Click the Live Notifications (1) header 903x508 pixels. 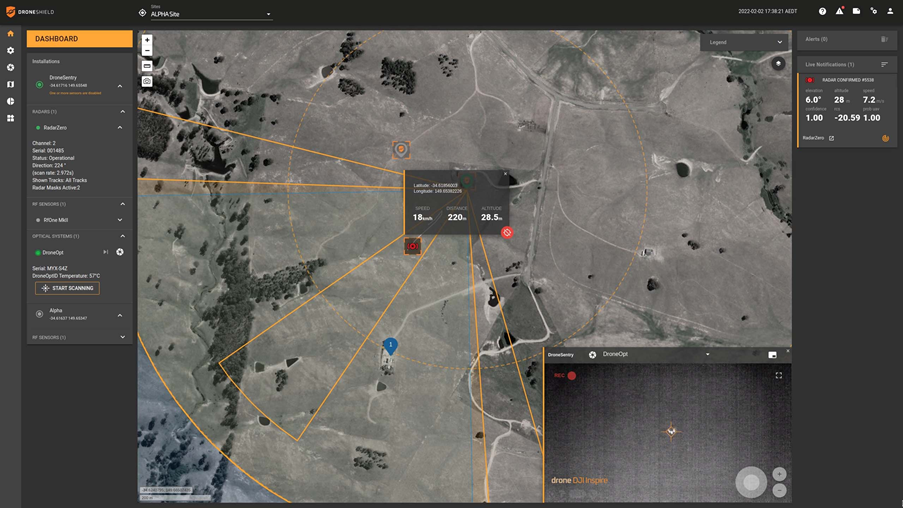click(847, 65)
